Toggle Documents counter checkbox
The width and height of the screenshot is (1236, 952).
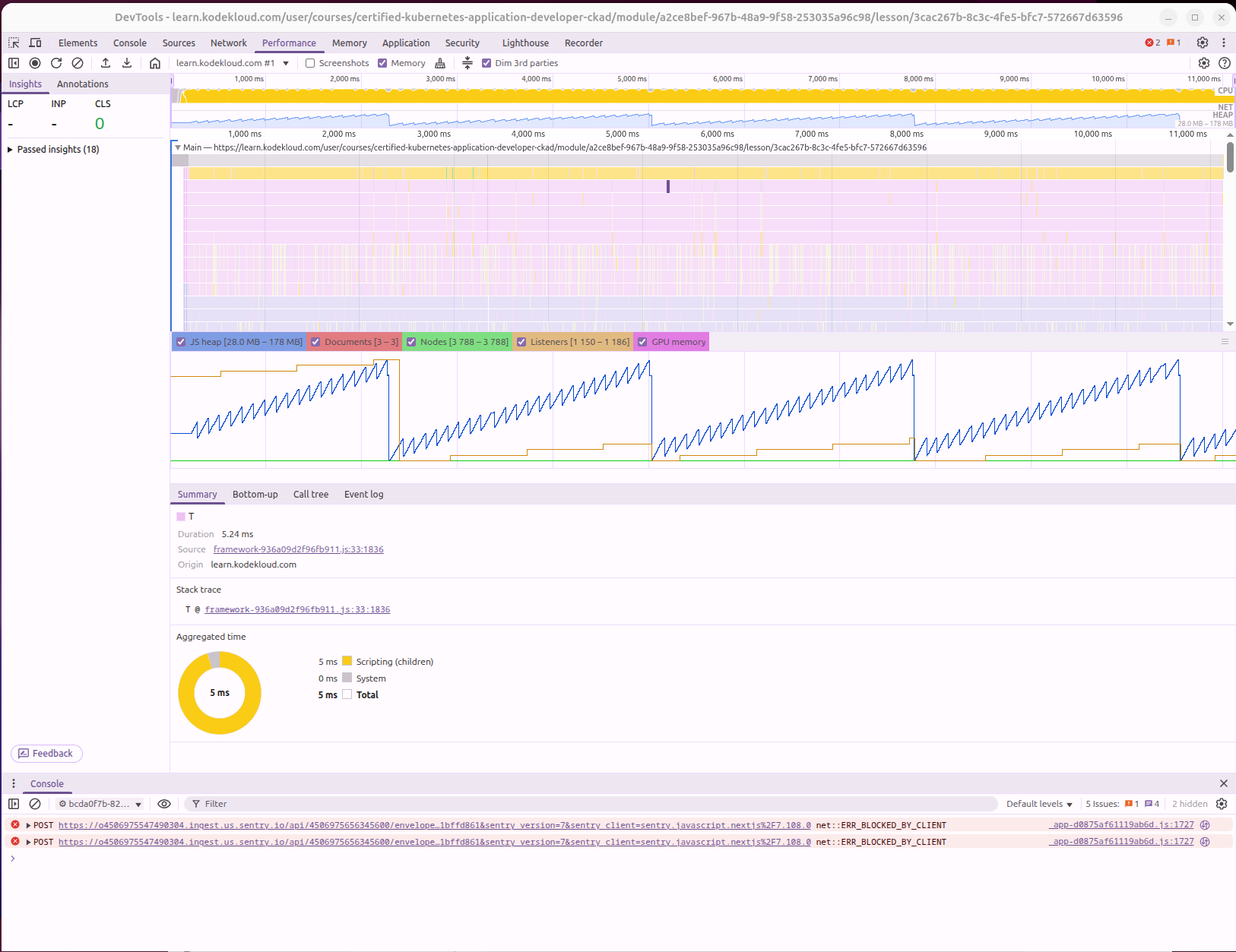click(x=315, y=342)
